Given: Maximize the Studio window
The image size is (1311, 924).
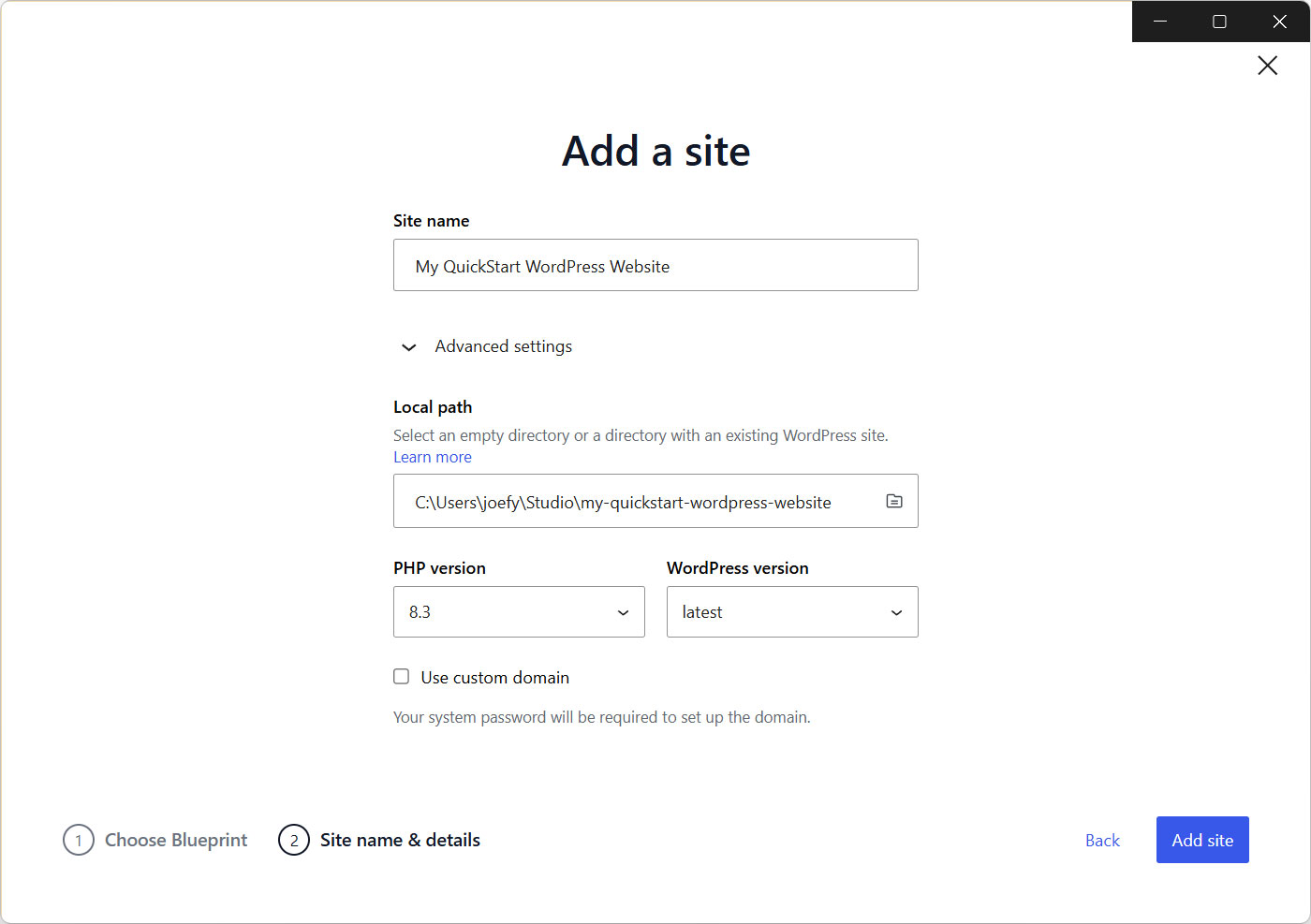Looking at the screenshot, I should click(x=1219, y=21).
